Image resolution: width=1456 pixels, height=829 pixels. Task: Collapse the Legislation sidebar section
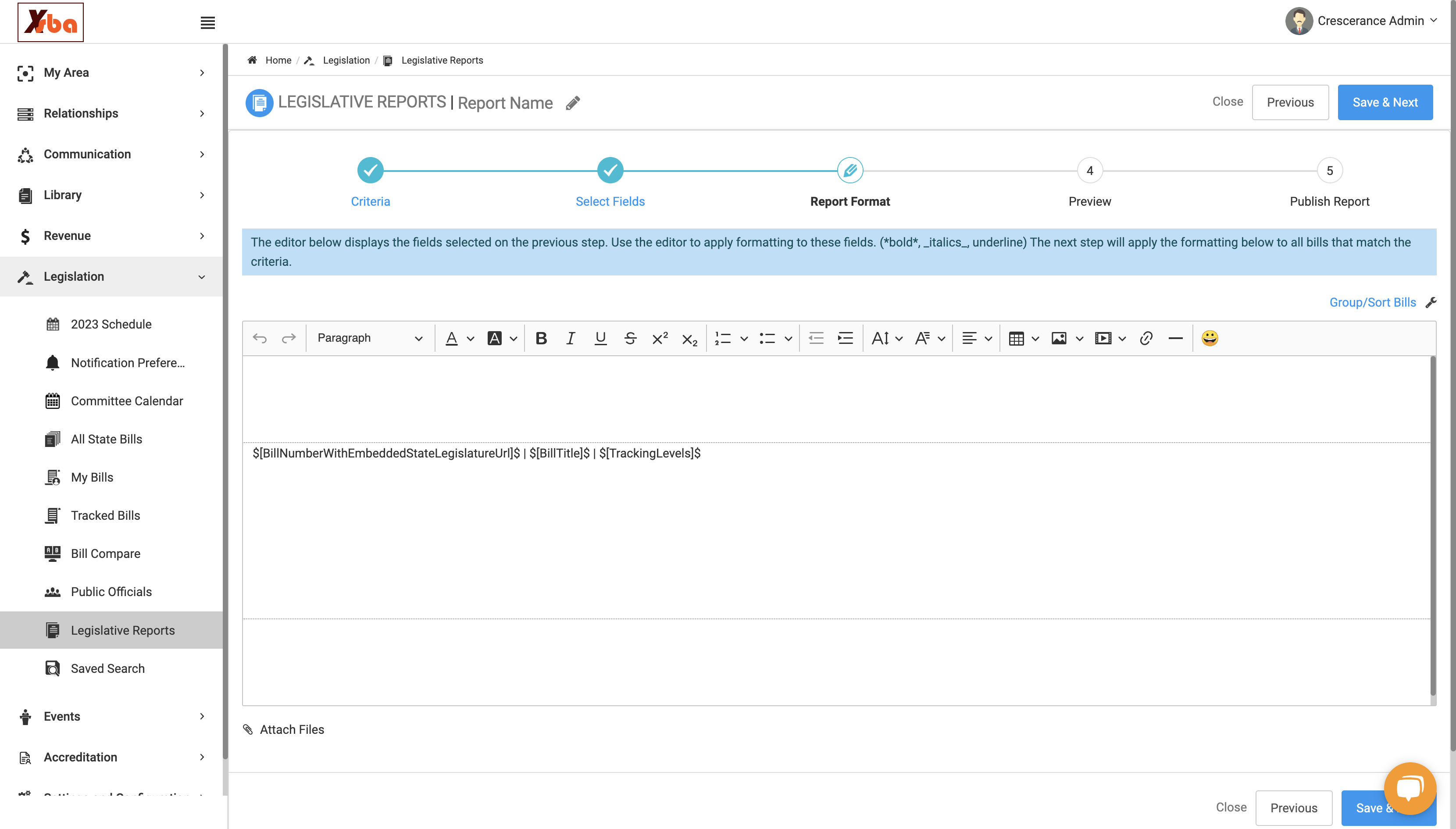coord(111,277)
